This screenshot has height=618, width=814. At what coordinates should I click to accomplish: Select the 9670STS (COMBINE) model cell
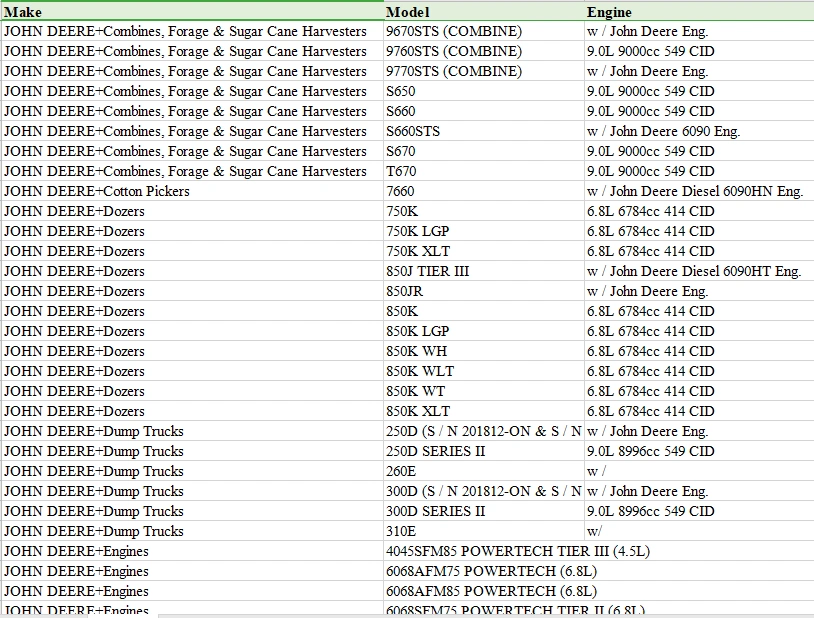484,31
